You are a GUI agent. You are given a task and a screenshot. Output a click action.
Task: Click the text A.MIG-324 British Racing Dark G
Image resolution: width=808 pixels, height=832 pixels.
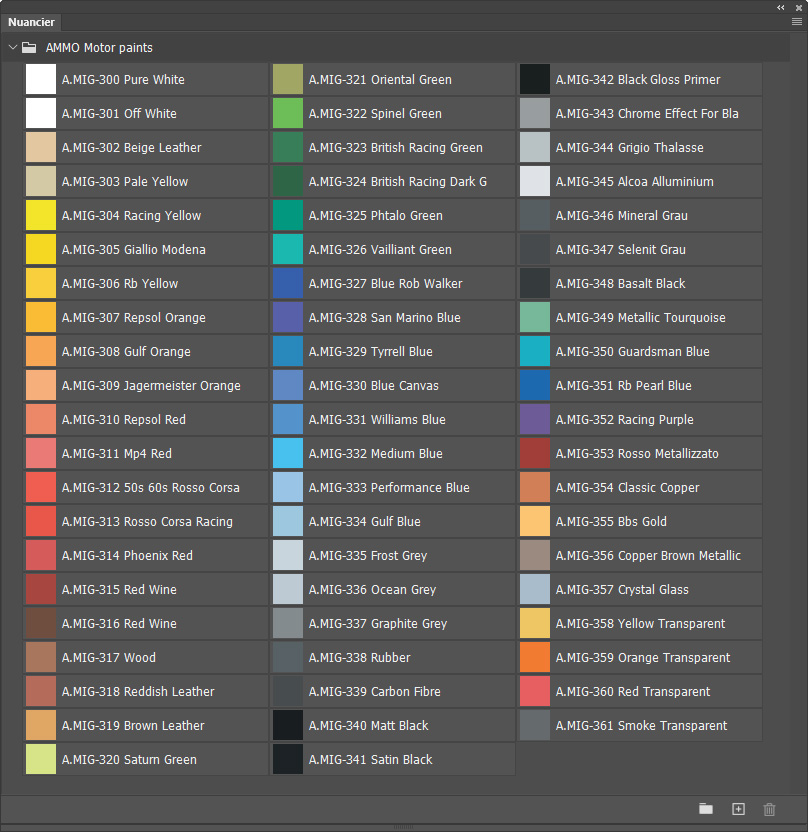click(398, 181)
